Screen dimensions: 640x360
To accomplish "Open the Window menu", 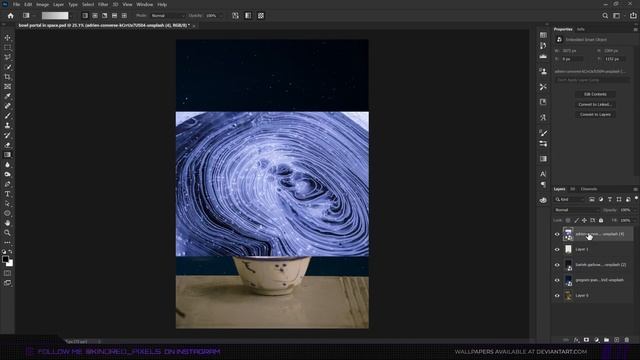I will click(x=144, y=4).
